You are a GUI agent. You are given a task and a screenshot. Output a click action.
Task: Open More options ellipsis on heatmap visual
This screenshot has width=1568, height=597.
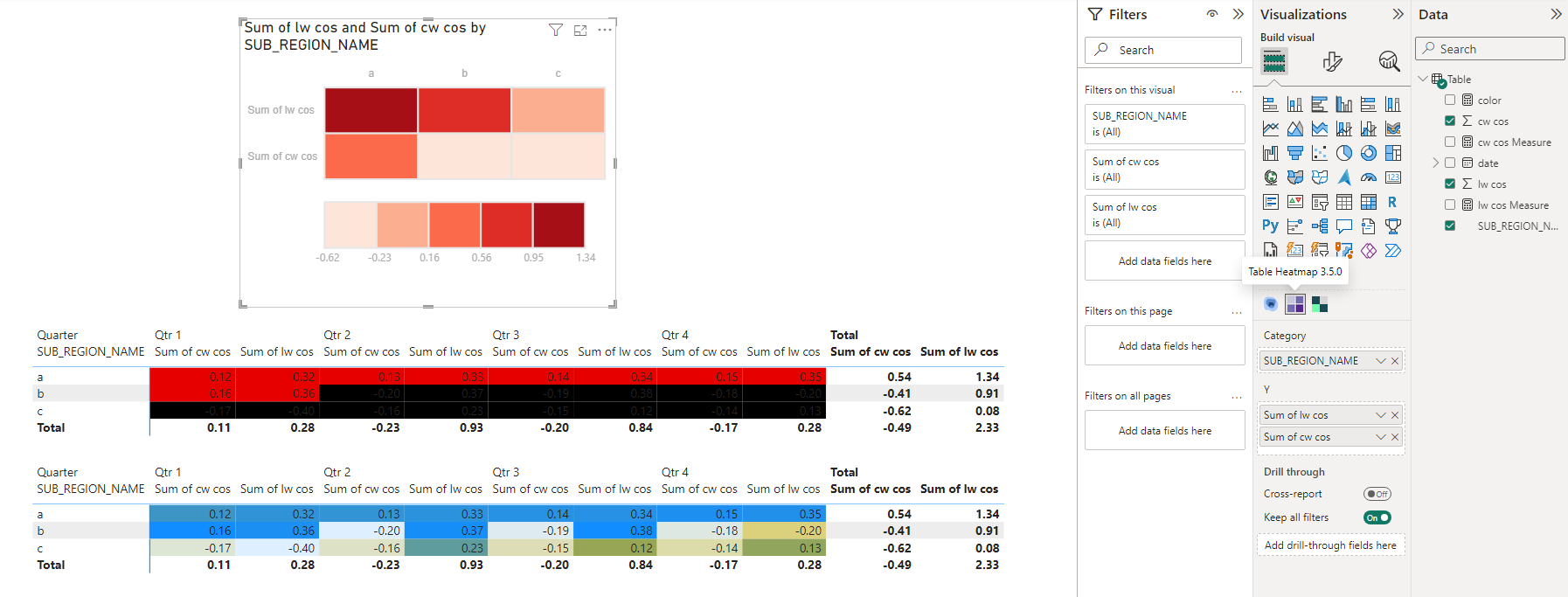(x=605, y=30)
